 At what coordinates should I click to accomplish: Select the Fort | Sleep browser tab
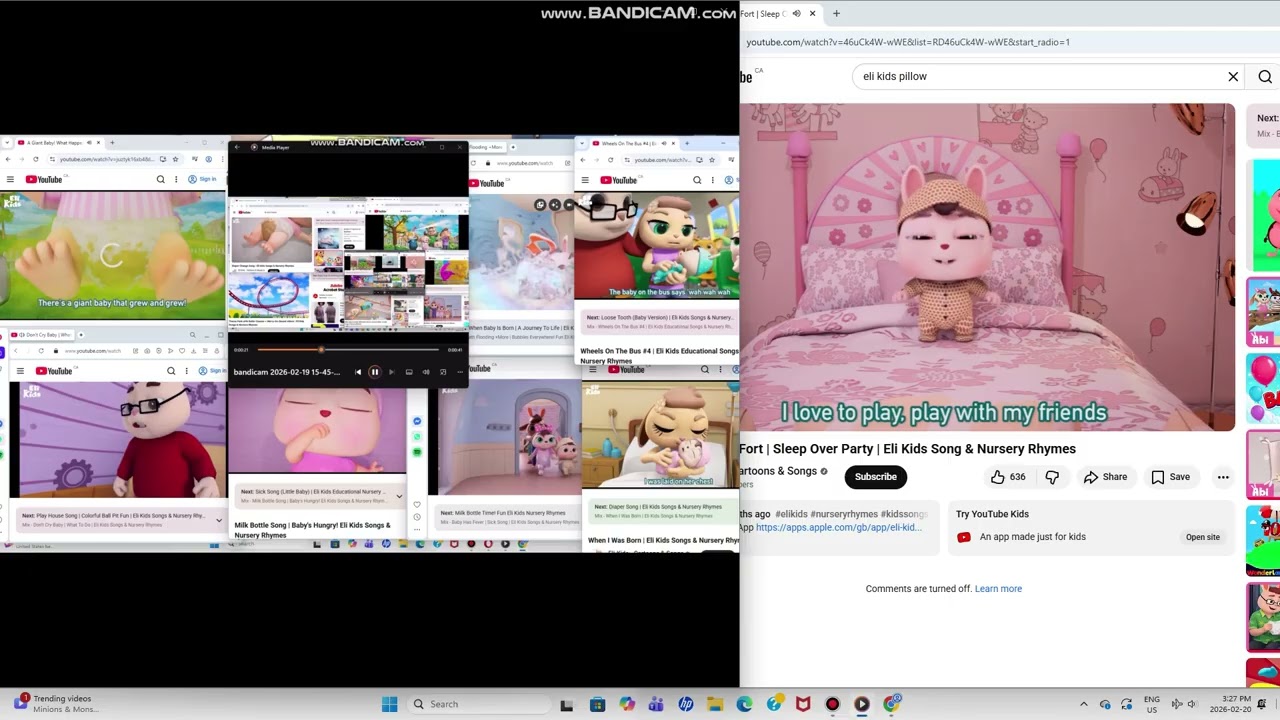pos(780,14)
